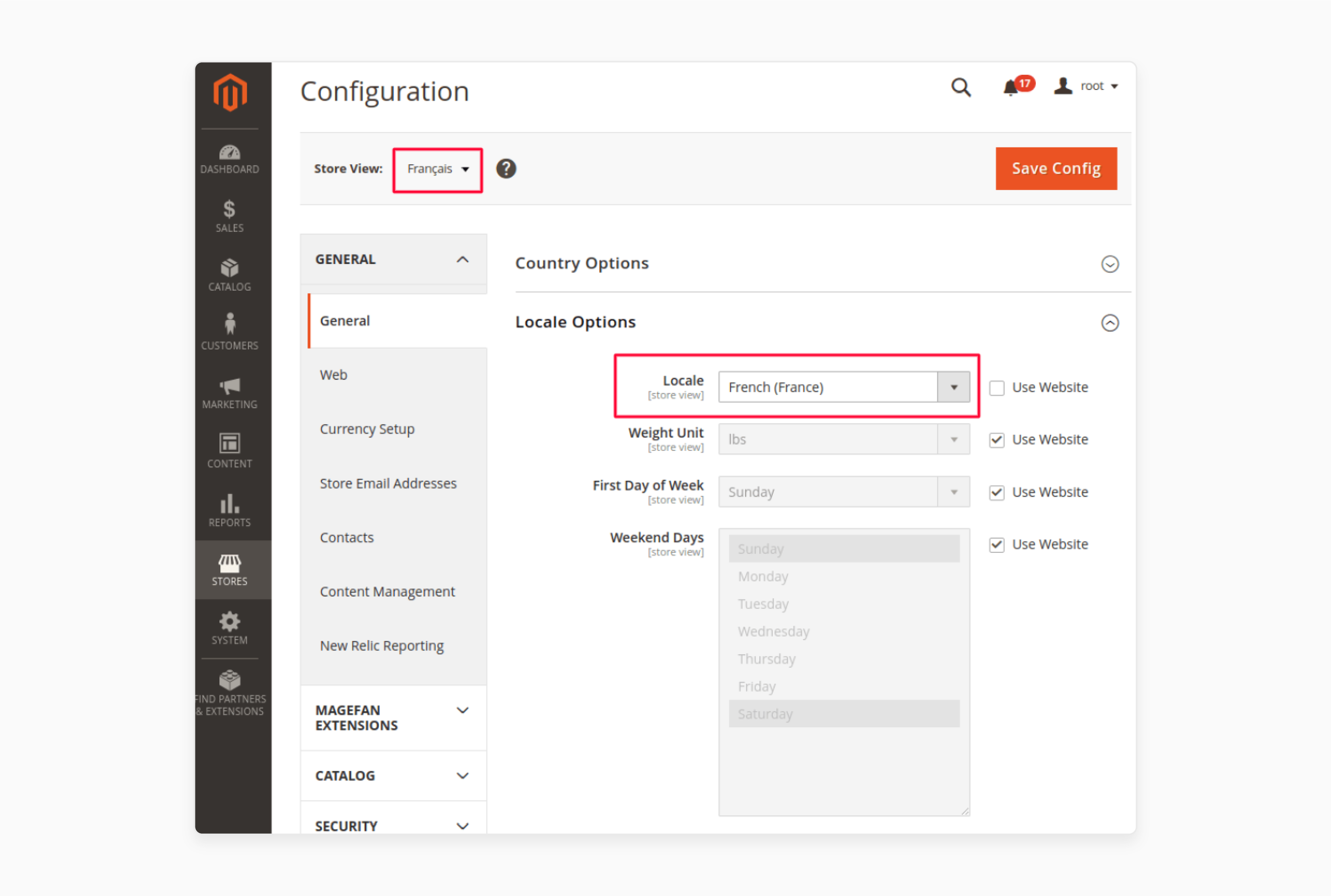The image size is (1331, 896).
Task: Select Wednesday in Weekend Days list
Action: 844,631
